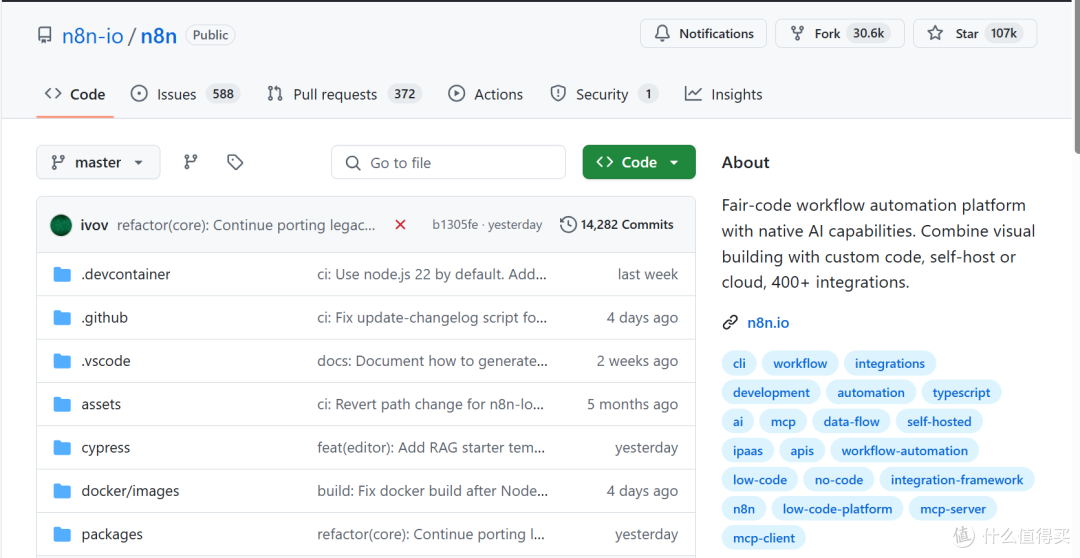Viewport: 1080px width, 558px height.
Task: Click the commit history clock icon
Action: point(568,225)
